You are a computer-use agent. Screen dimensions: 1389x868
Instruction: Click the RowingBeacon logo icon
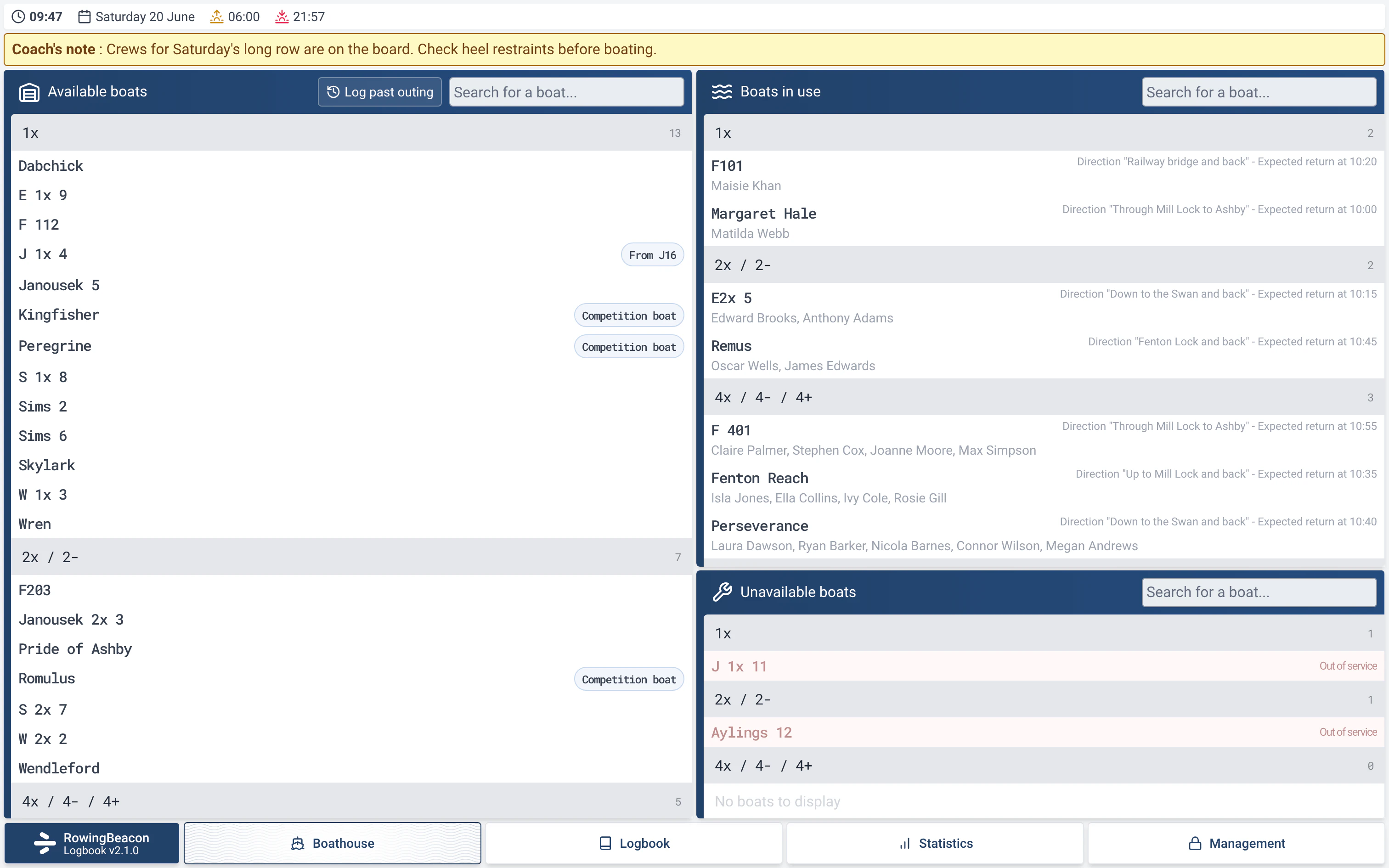click(45, 843)
